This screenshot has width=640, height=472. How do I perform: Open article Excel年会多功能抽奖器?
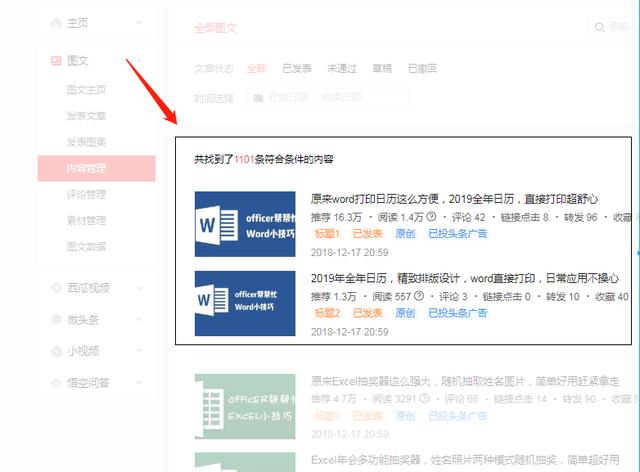[x=465, y=460]
